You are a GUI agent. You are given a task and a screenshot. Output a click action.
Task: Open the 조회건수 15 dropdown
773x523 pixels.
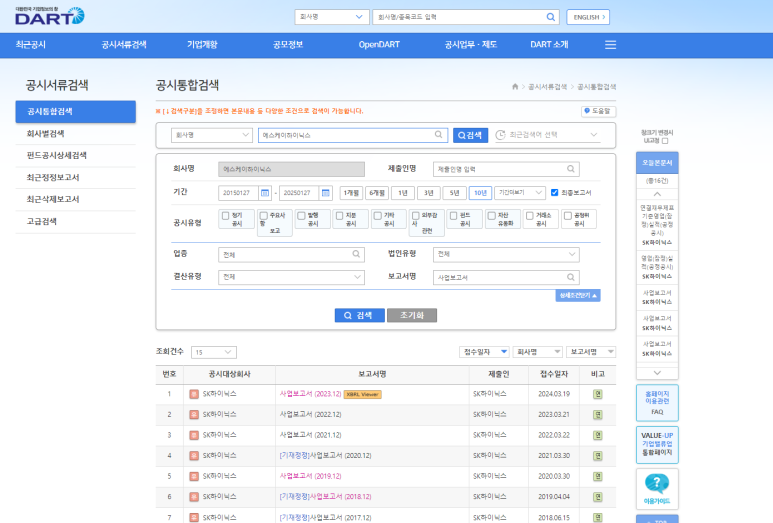coord(214,352)
